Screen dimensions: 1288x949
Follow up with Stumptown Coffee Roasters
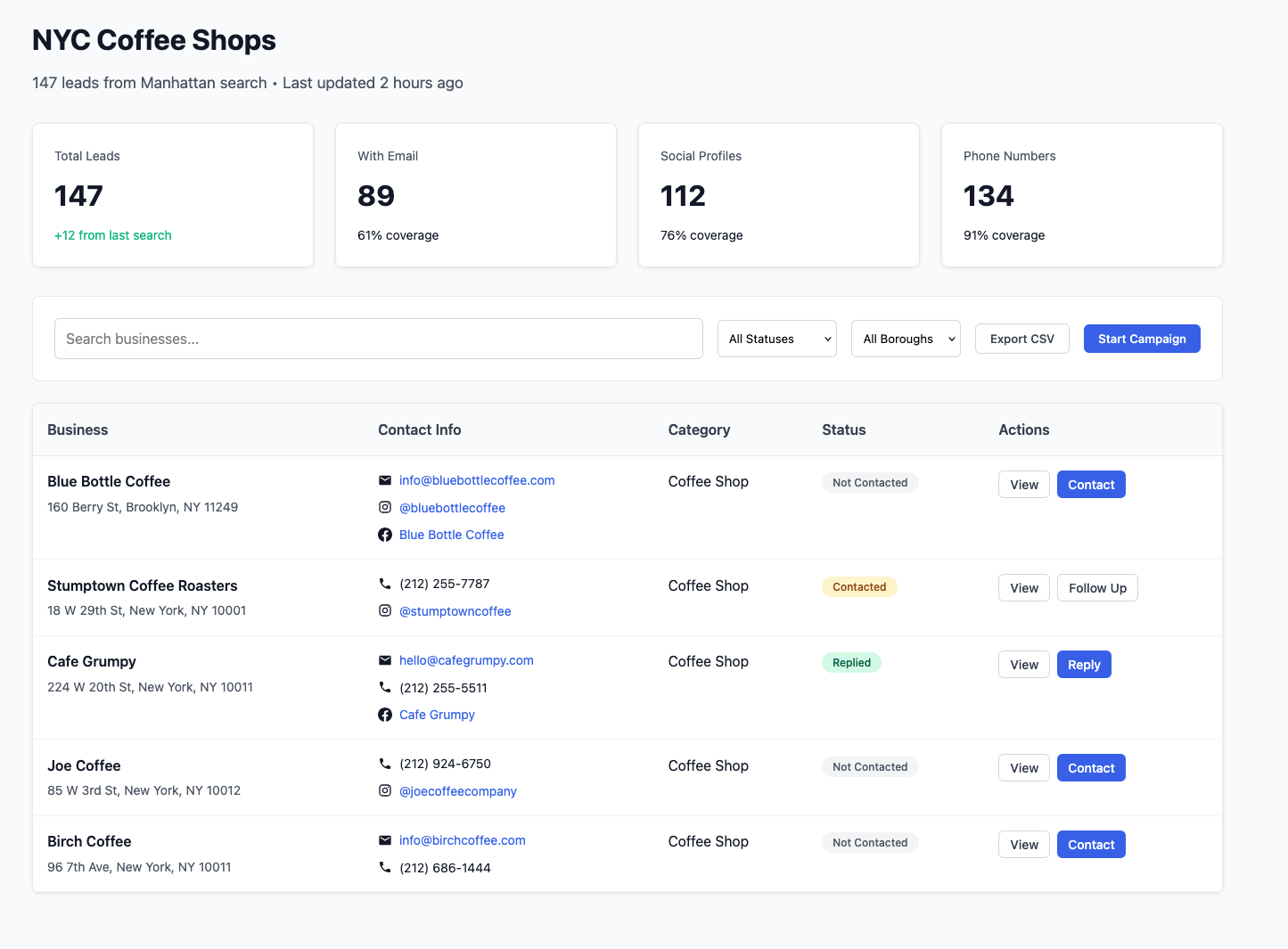[1097, 588]
